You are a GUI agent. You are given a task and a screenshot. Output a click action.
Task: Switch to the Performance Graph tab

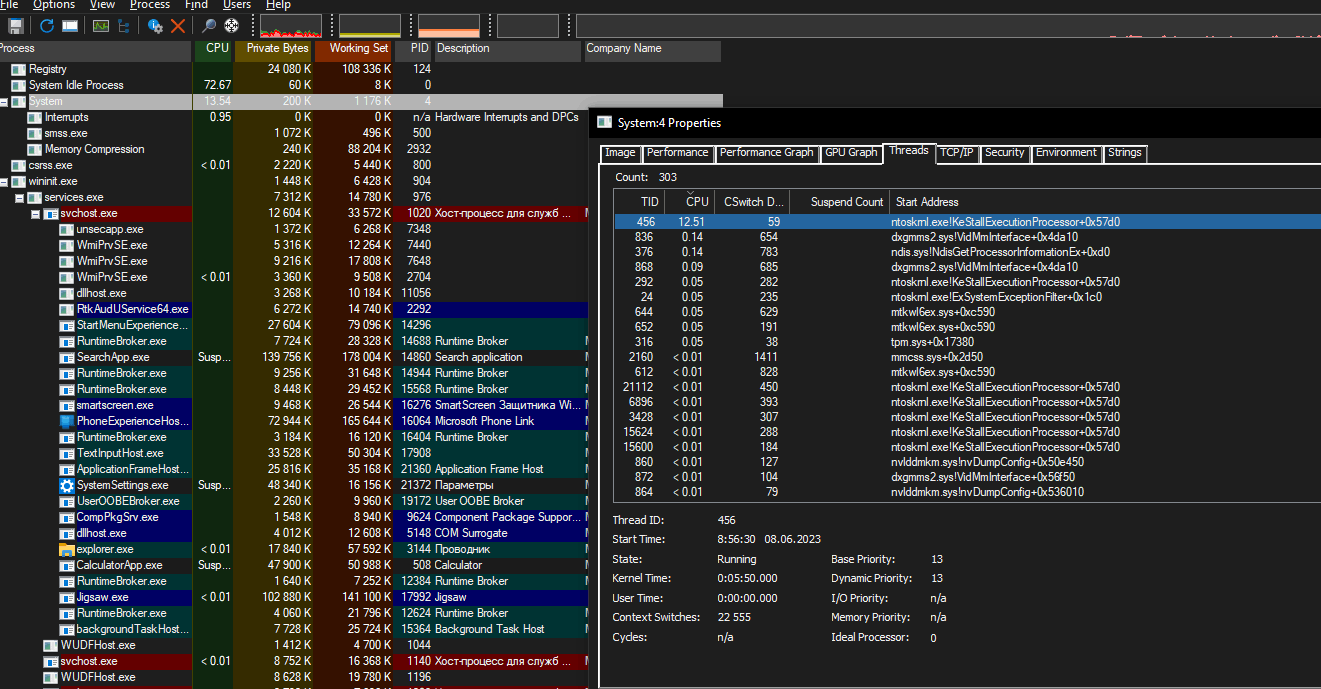(766, 153)
